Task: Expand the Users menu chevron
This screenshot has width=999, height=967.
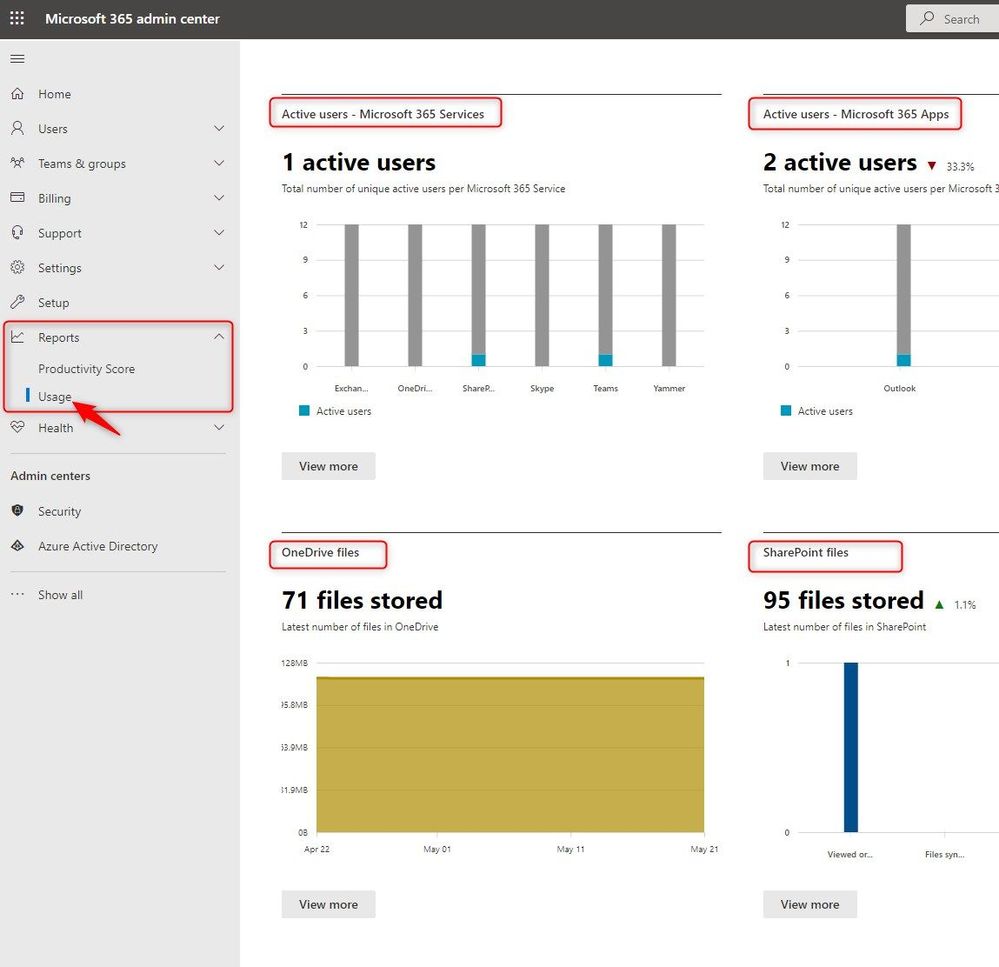Action: (219, 129)
